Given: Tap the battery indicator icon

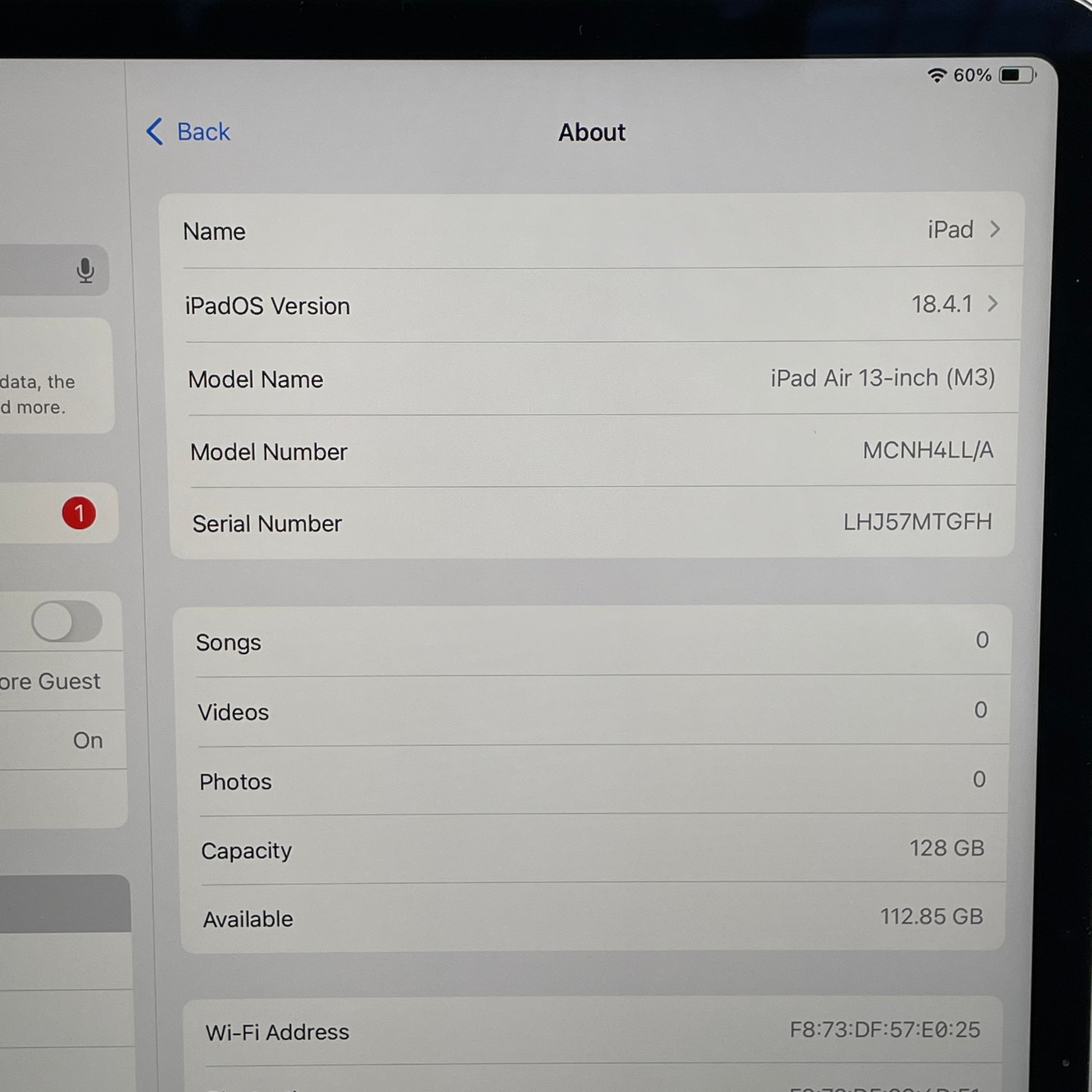Looking at the screenshot, I should (1016, 75).
